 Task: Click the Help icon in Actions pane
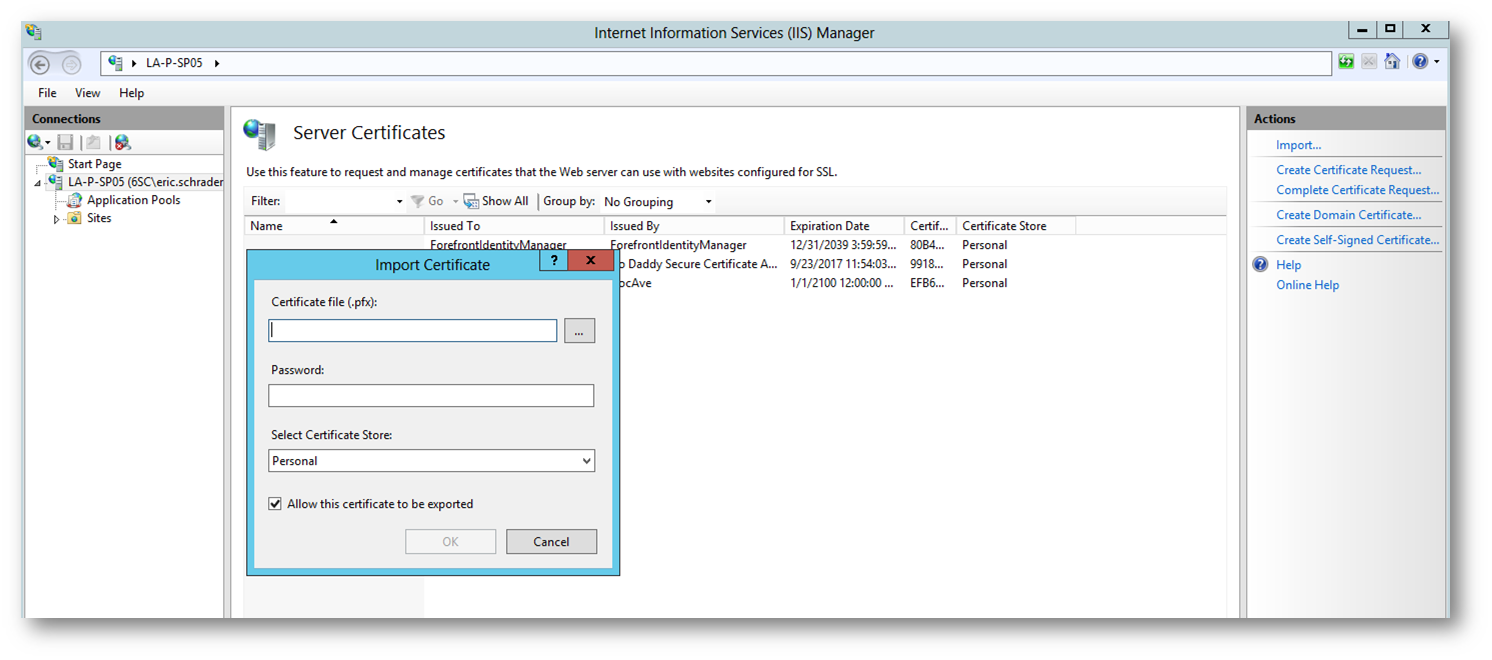click(1260, 265)
